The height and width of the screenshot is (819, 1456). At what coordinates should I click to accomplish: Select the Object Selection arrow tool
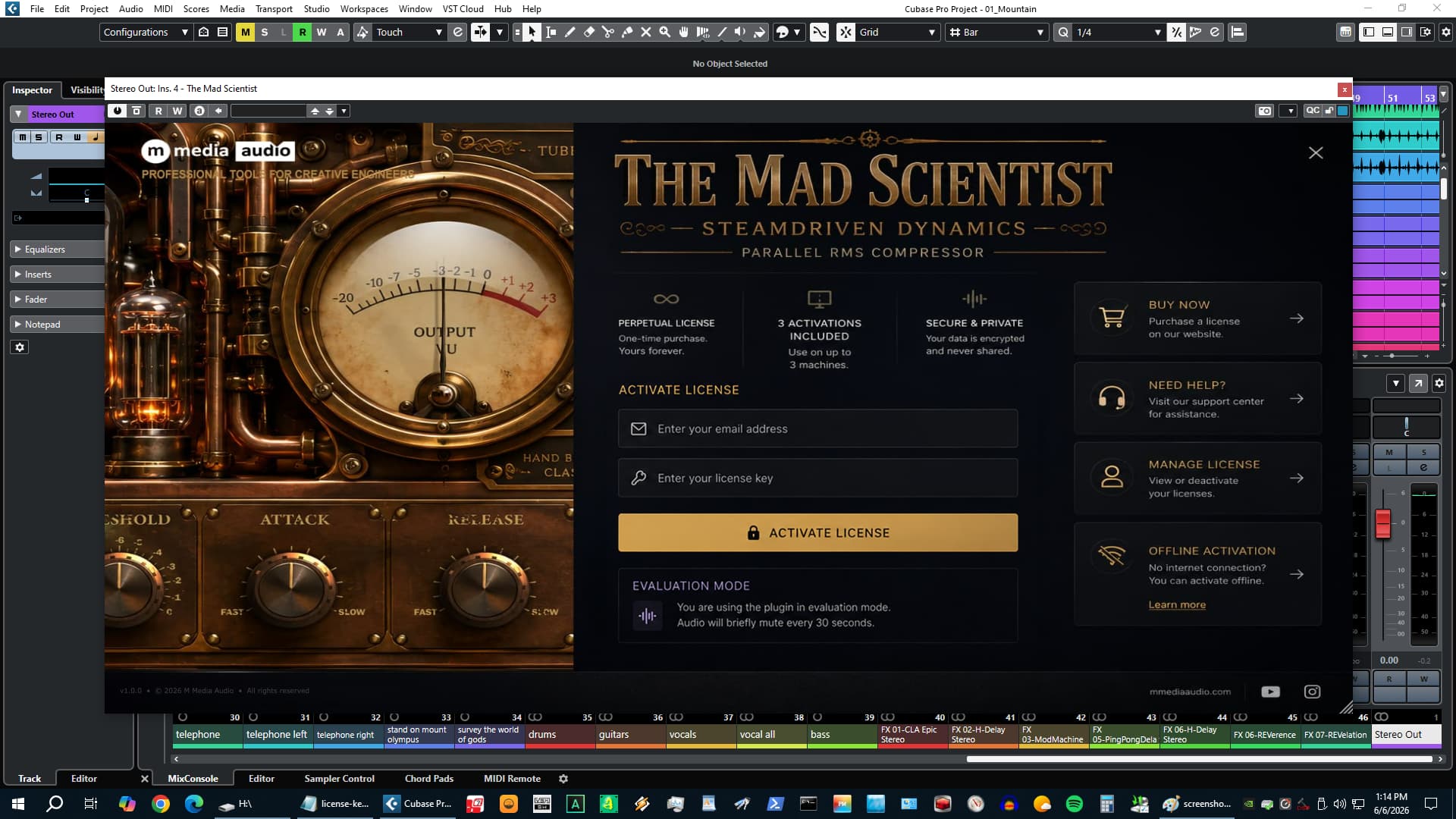[x=532, y=32]
